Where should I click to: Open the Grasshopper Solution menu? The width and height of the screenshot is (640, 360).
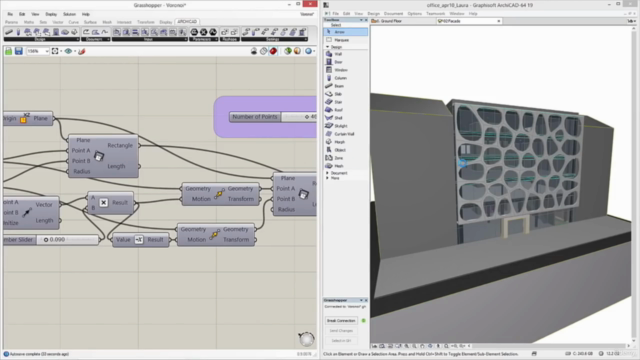tap(69, 14)
